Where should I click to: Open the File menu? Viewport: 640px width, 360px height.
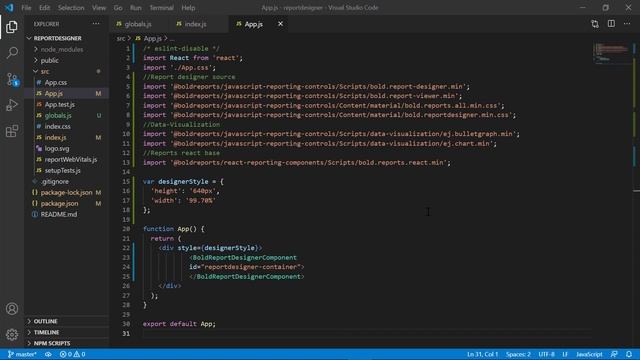(26, 8)
